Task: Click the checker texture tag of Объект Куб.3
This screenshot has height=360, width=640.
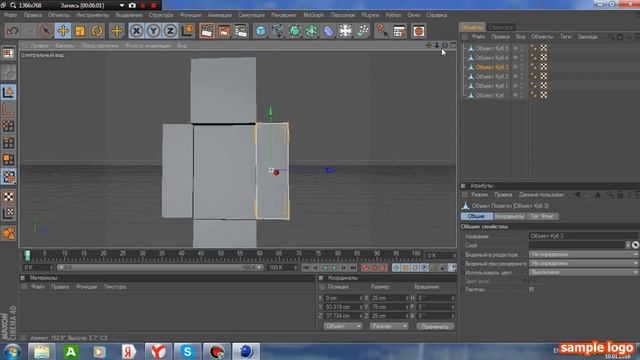Action: coord(544,67)
